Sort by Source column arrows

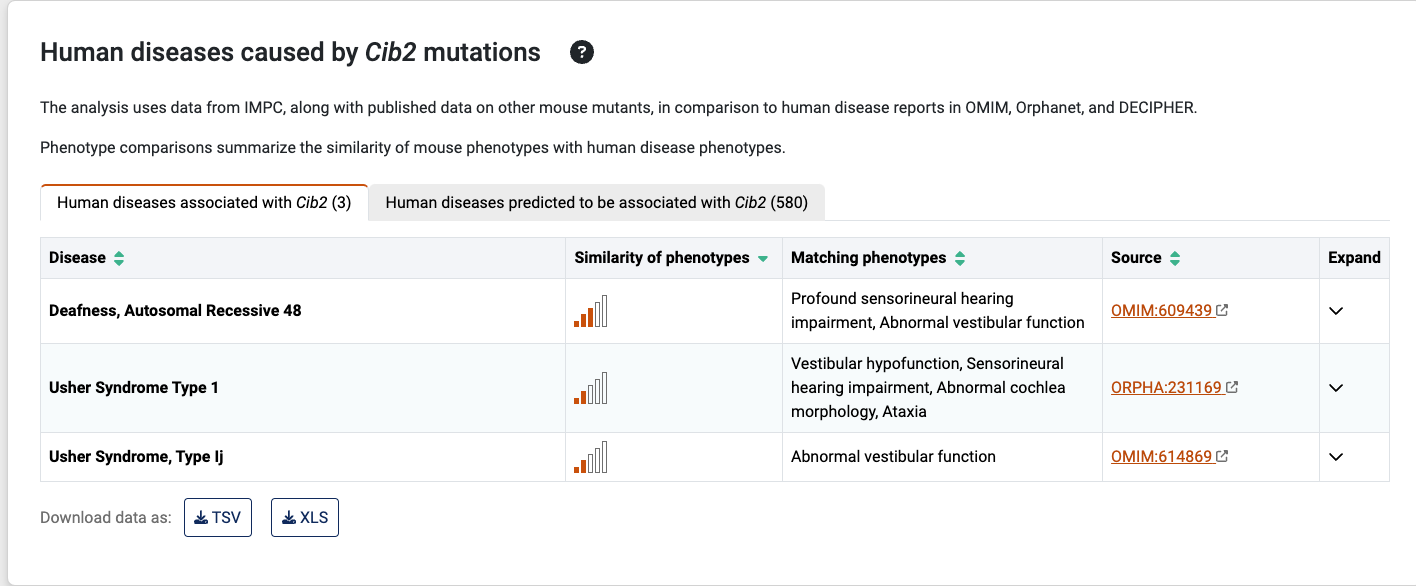click(x=1175, y=258)
